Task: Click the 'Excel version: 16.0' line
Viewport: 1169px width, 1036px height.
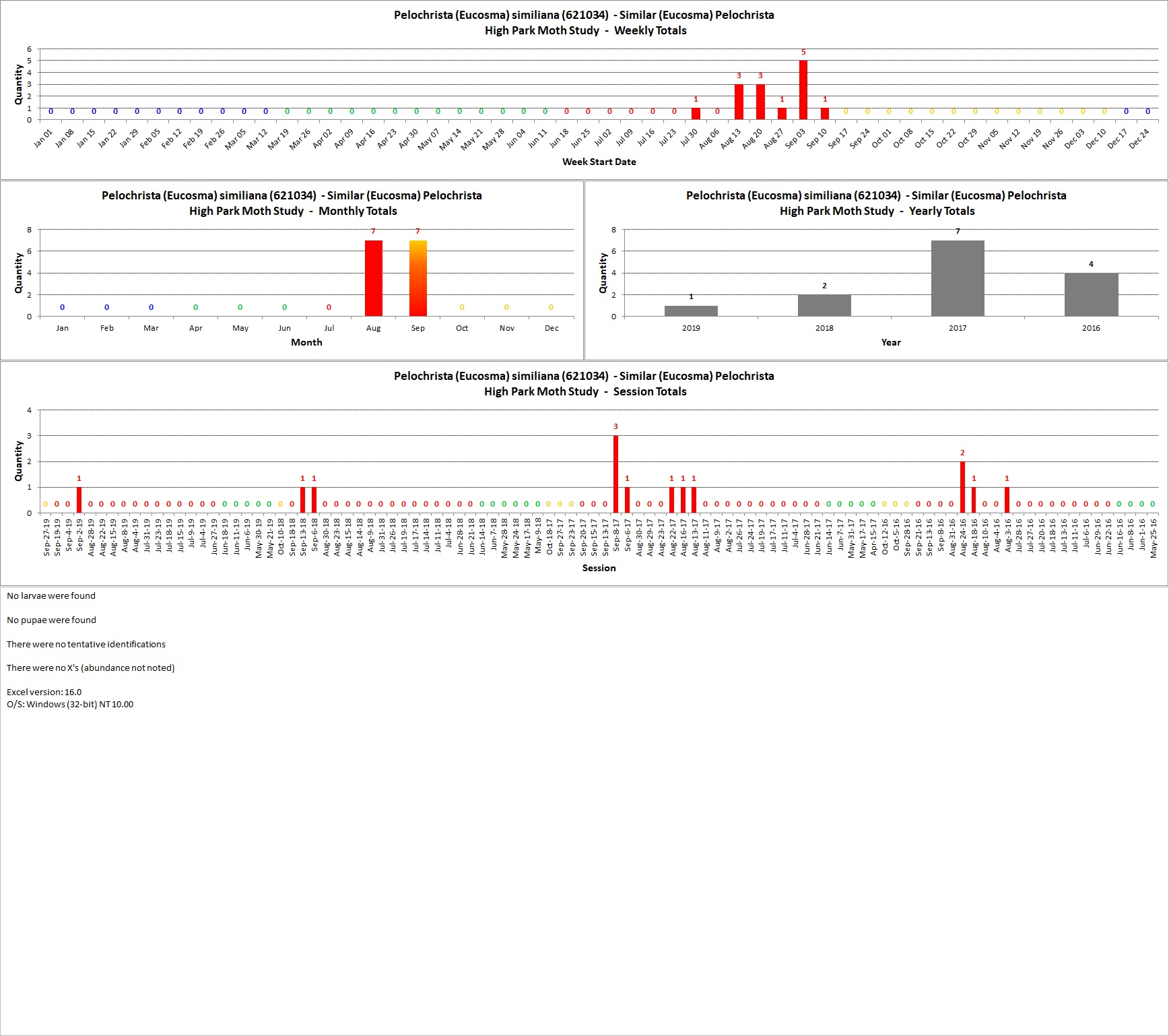Action: pyautogui.click(x=44, y=692)
